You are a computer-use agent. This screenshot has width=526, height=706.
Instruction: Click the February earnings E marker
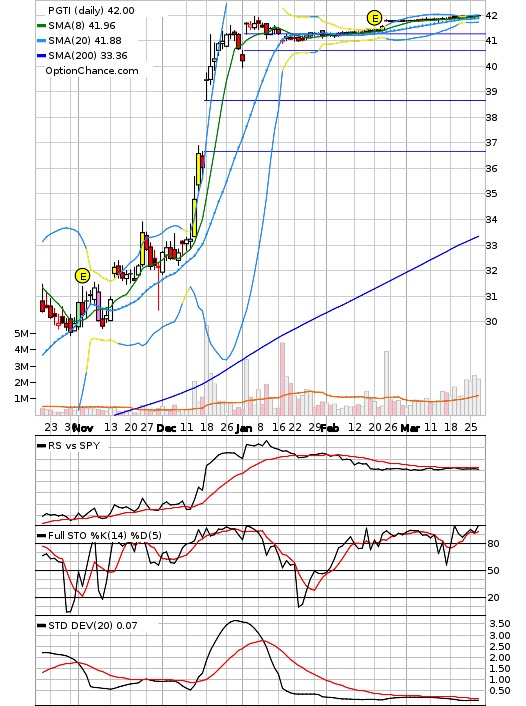coord(374,18)
